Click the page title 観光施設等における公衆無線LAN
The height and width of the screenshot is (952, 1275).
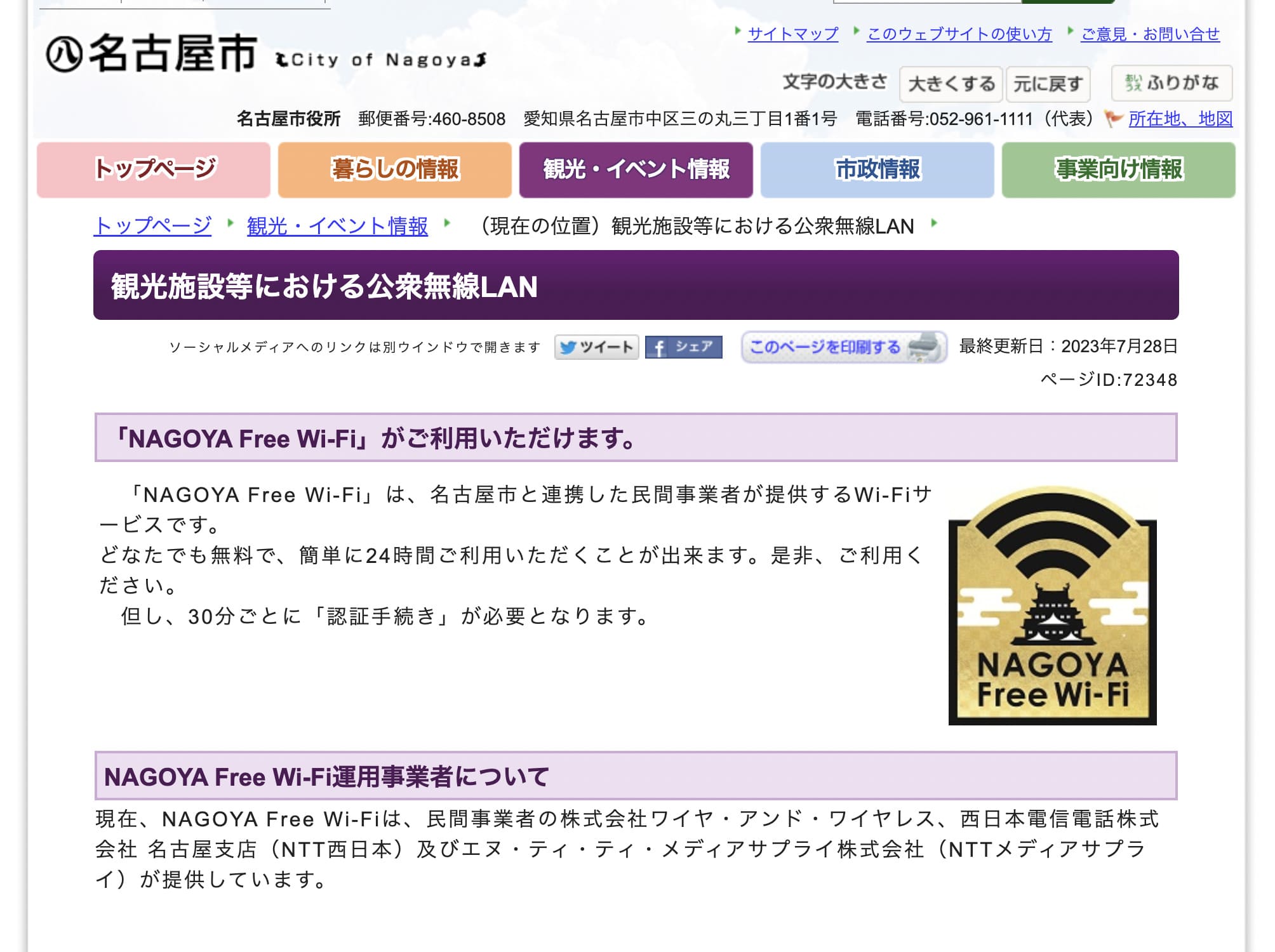coord(324,286)
